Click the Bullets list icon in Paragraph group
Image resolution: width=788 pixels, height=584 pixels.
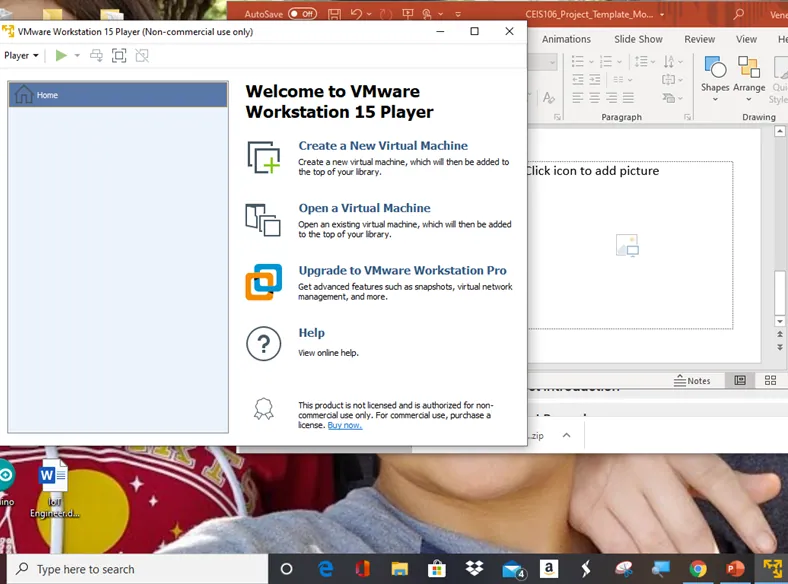pos(578,62)
